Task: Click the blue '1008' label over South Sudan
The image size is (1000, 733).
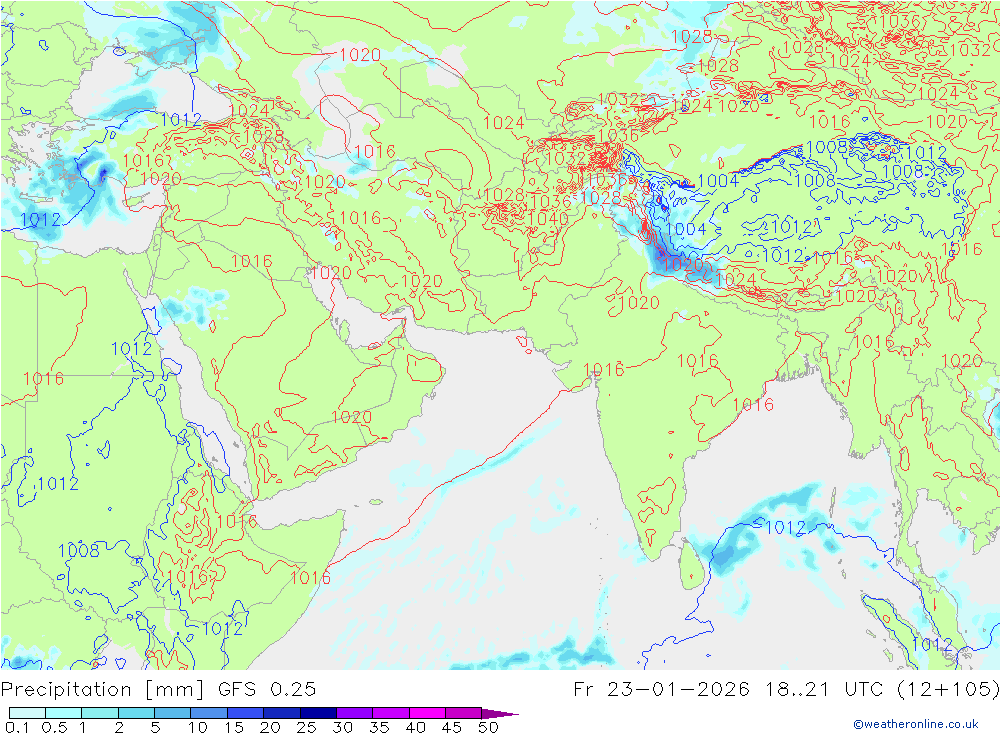Action: click(x=79, y=550)
